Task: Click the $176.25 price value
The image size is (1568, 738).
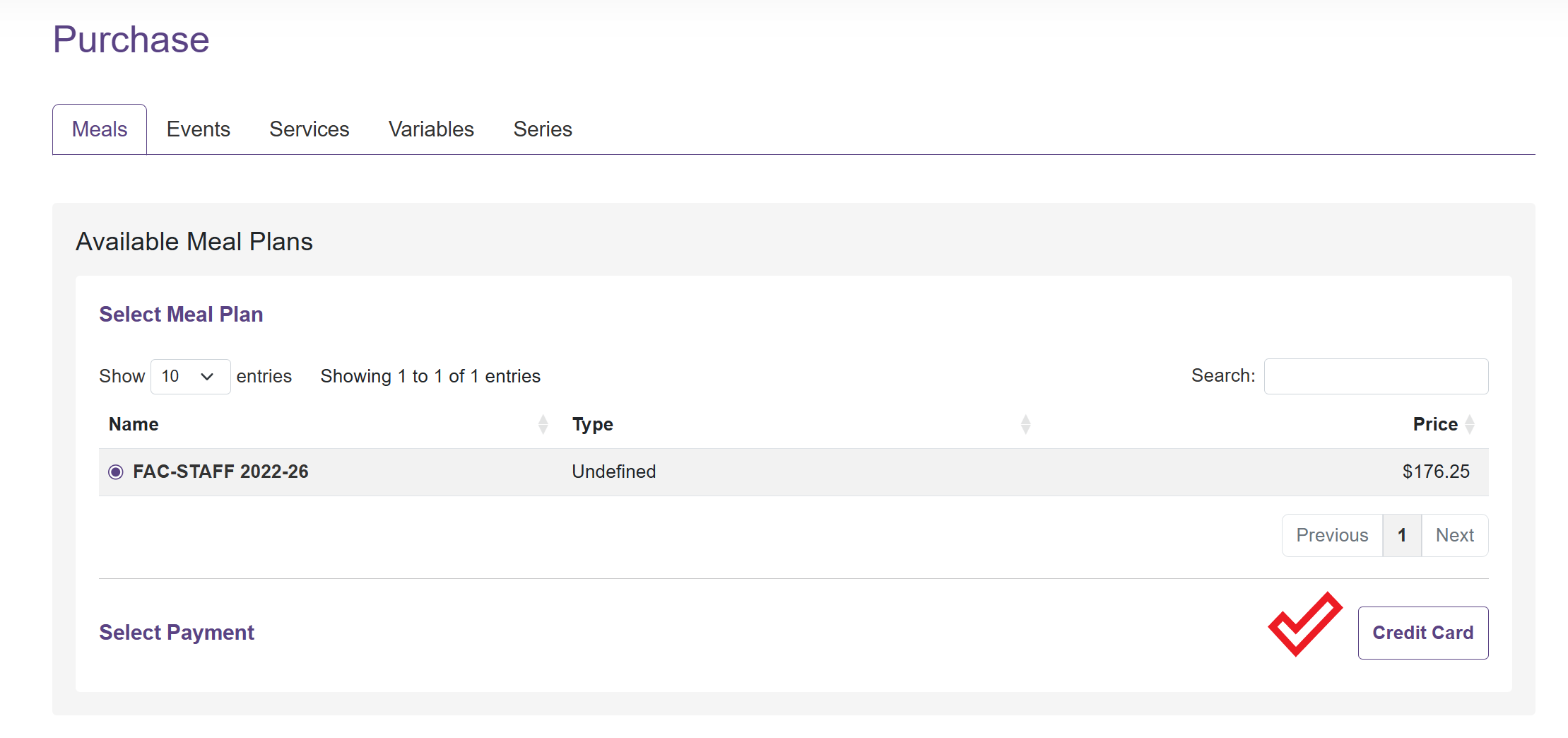Action: (1435, 471)
